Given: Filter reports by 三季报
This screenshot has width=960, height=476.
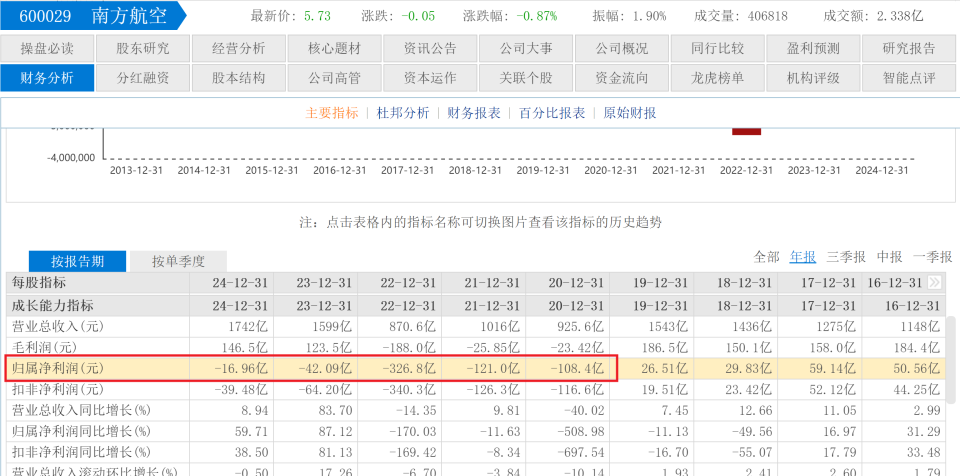Looking at the screenshot, I should (846, 257).
